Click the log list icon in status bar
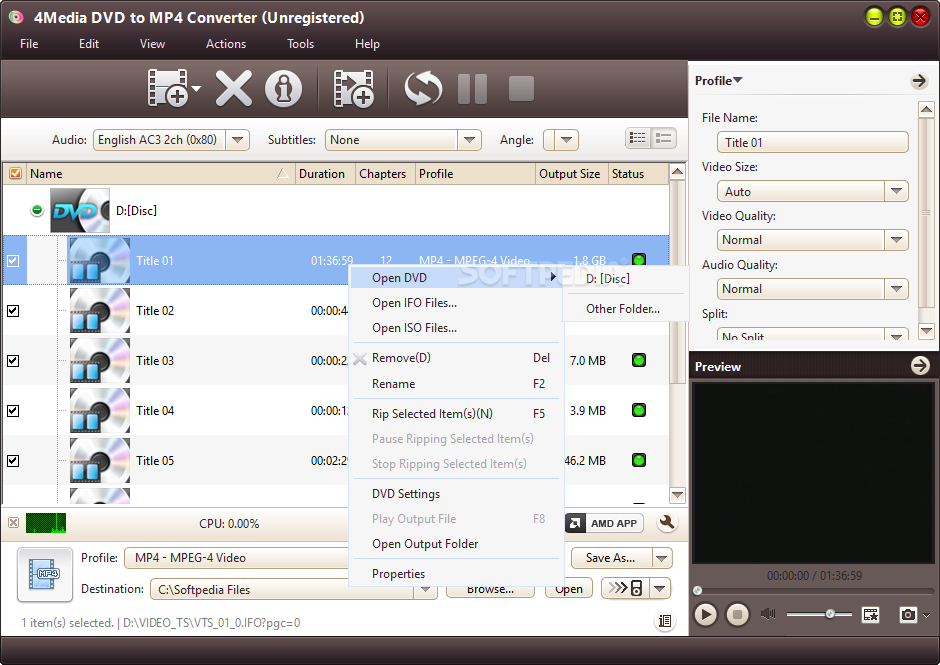The height and width of the screenshot is (665, 940). tap(665, 621)
